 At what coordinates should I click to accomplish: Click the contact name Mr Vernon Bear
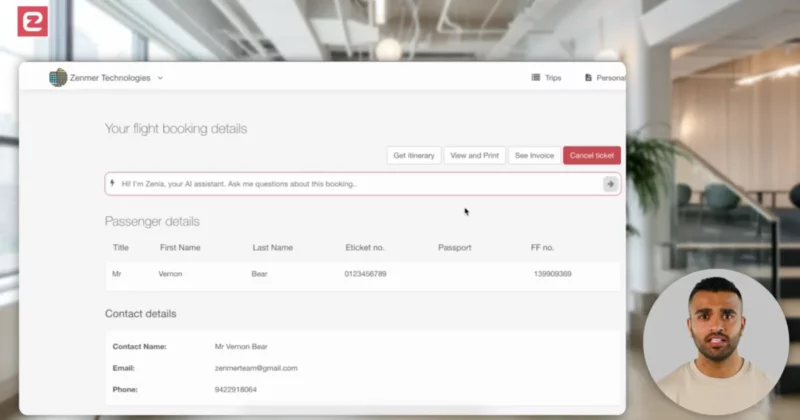click(241, 346)
